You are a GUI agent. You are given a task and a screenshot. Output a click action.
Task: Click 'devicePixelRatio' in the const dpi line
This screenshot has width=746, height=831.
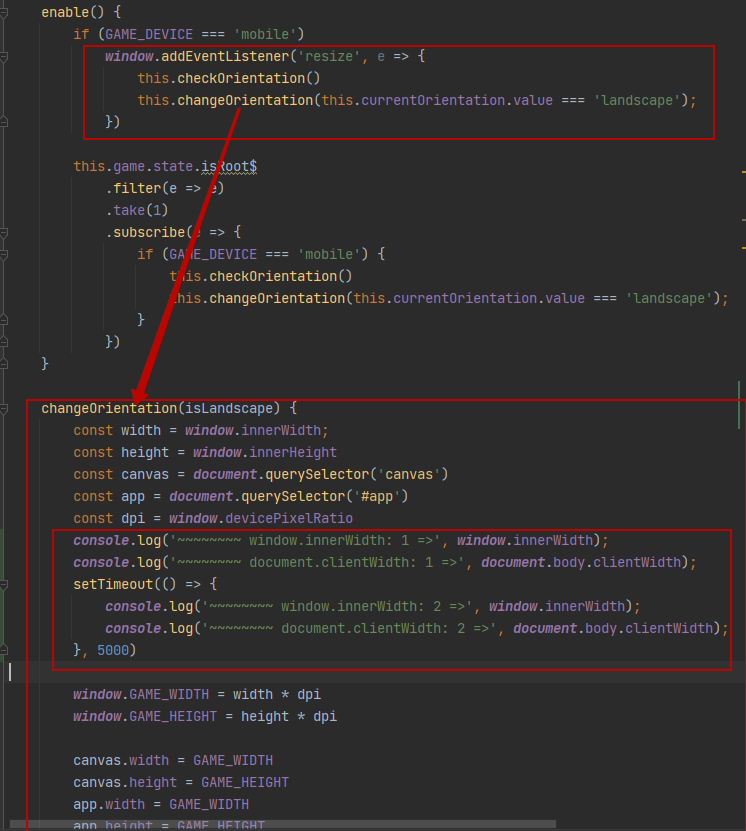pos(289,518)
